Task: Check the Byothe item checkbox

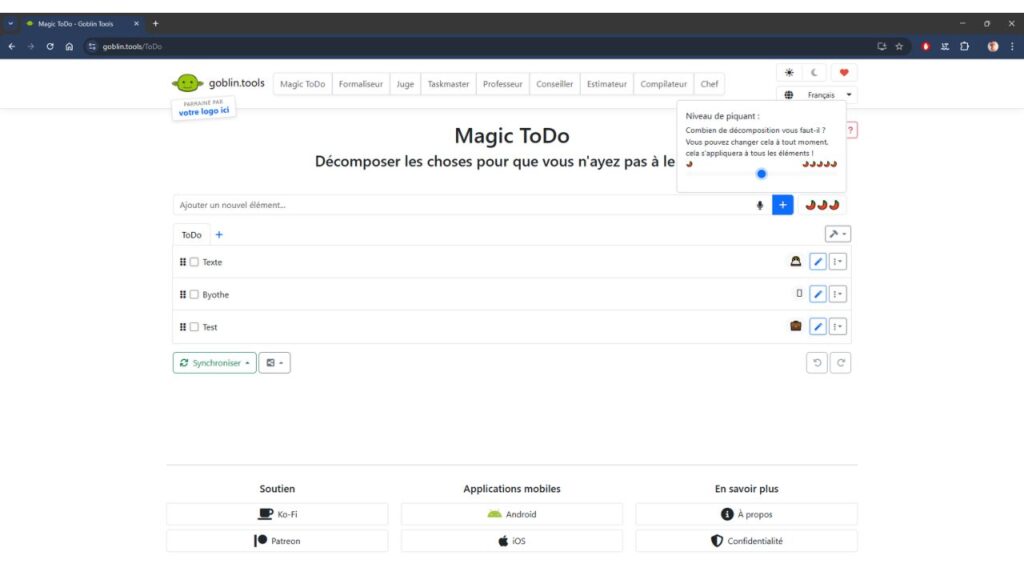Action: pyautogui.click(x=194, y=295)
